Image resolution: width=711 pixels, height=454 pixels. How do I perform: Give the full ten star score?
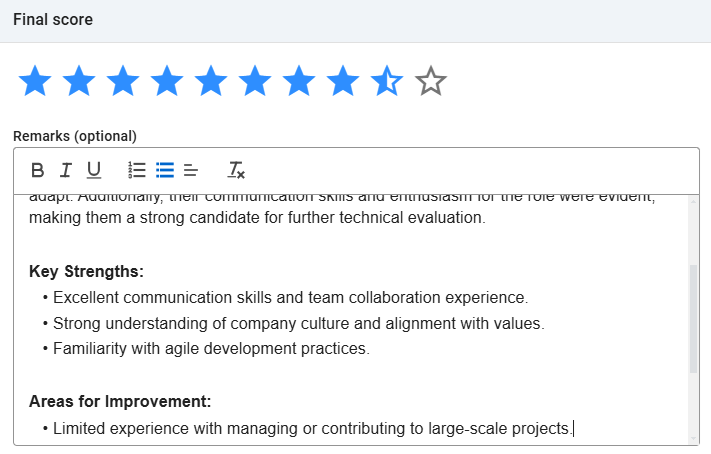pyautogui.click(x=430, y=81)
